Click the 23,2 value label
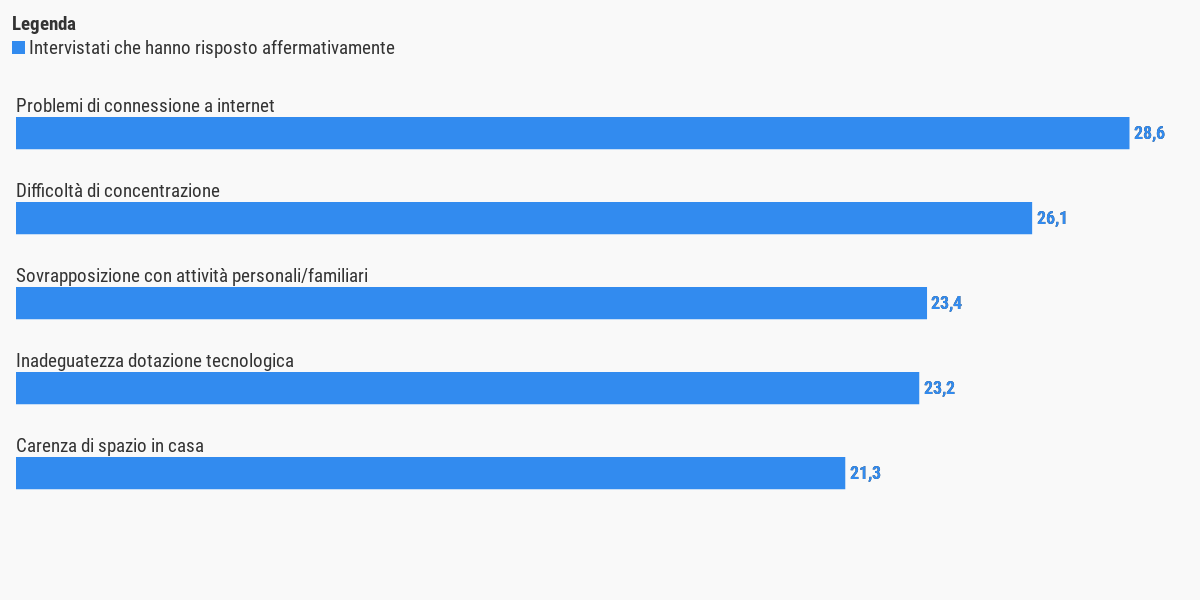Image resolution: width=1200 pixels, height=600 pixels. pyautogui.click(x=939, y=388)
